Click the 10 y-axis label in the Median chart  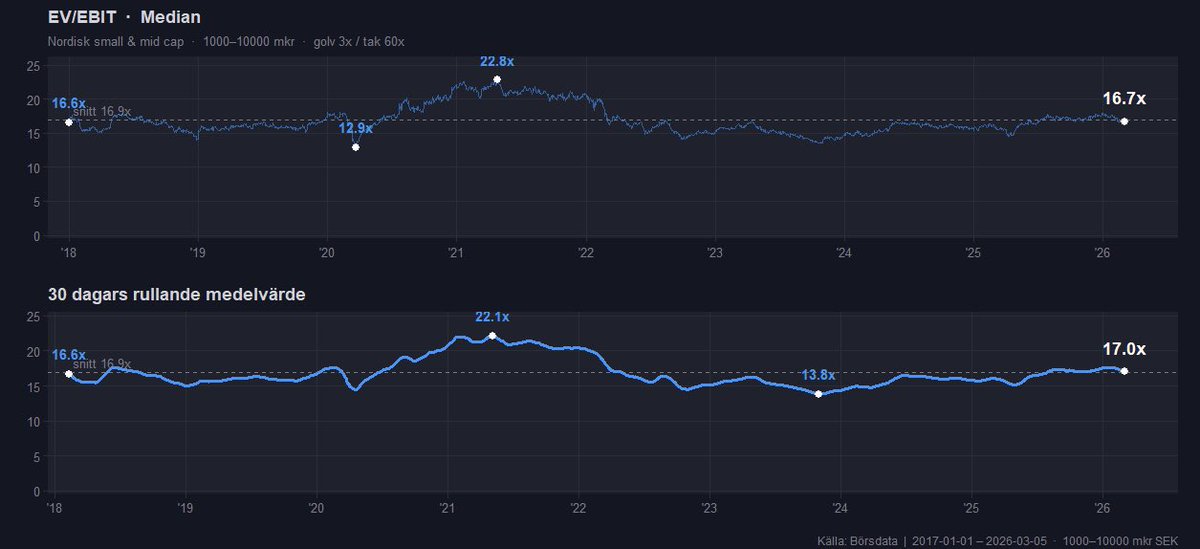(33, 168)
